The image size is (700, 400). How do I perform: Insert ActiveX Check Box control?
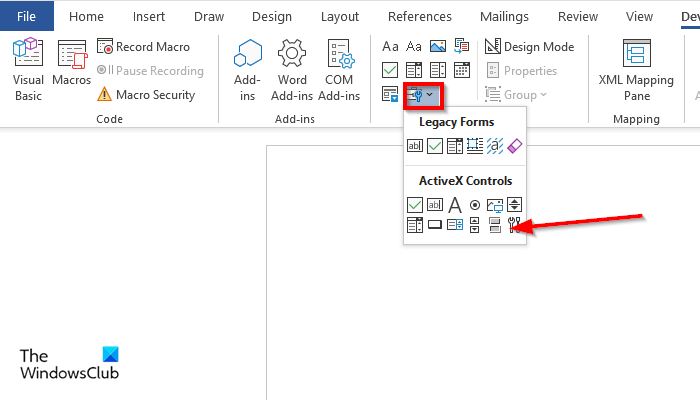coord(415,205)
